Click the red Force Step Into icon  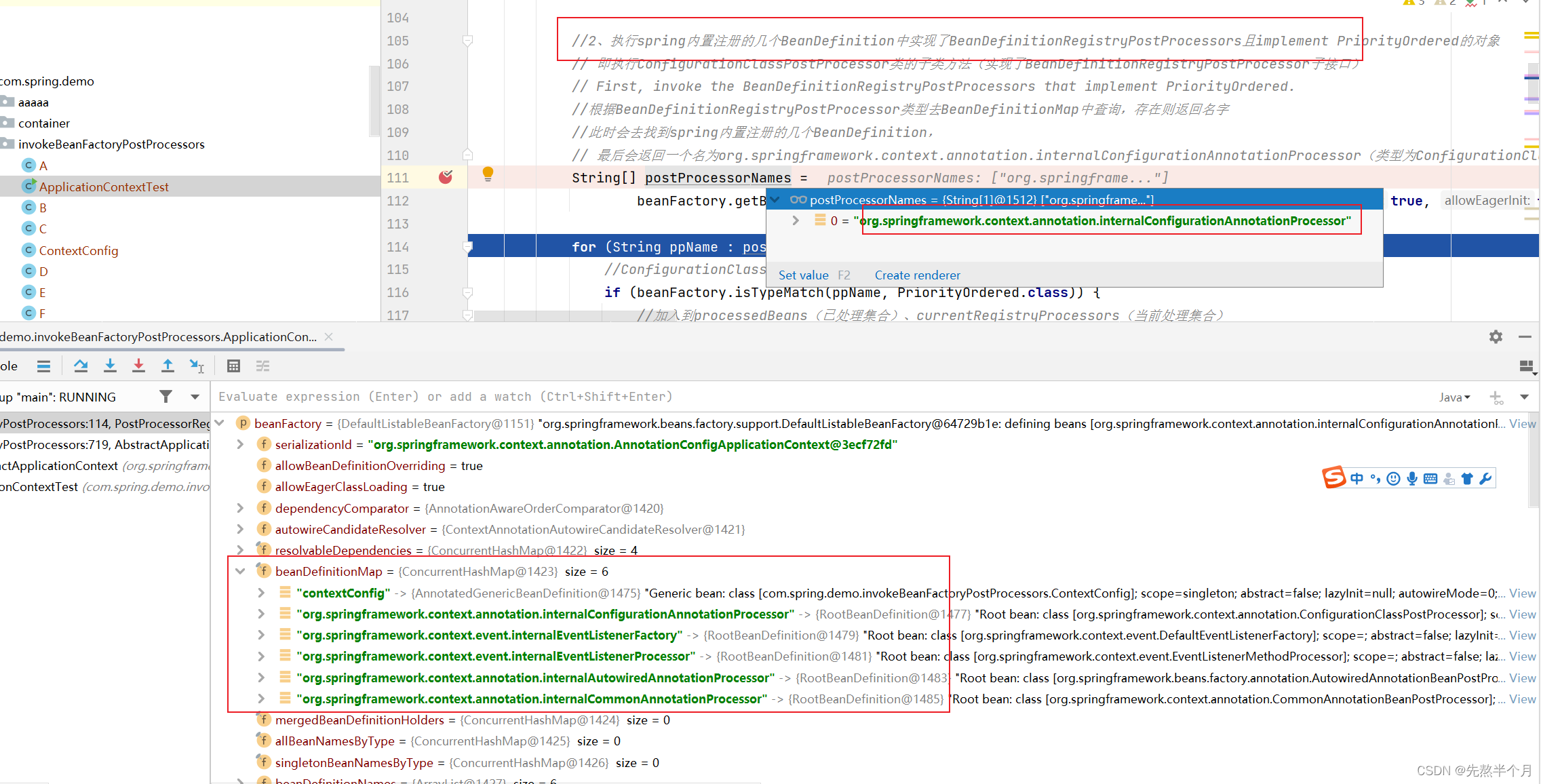138,366
